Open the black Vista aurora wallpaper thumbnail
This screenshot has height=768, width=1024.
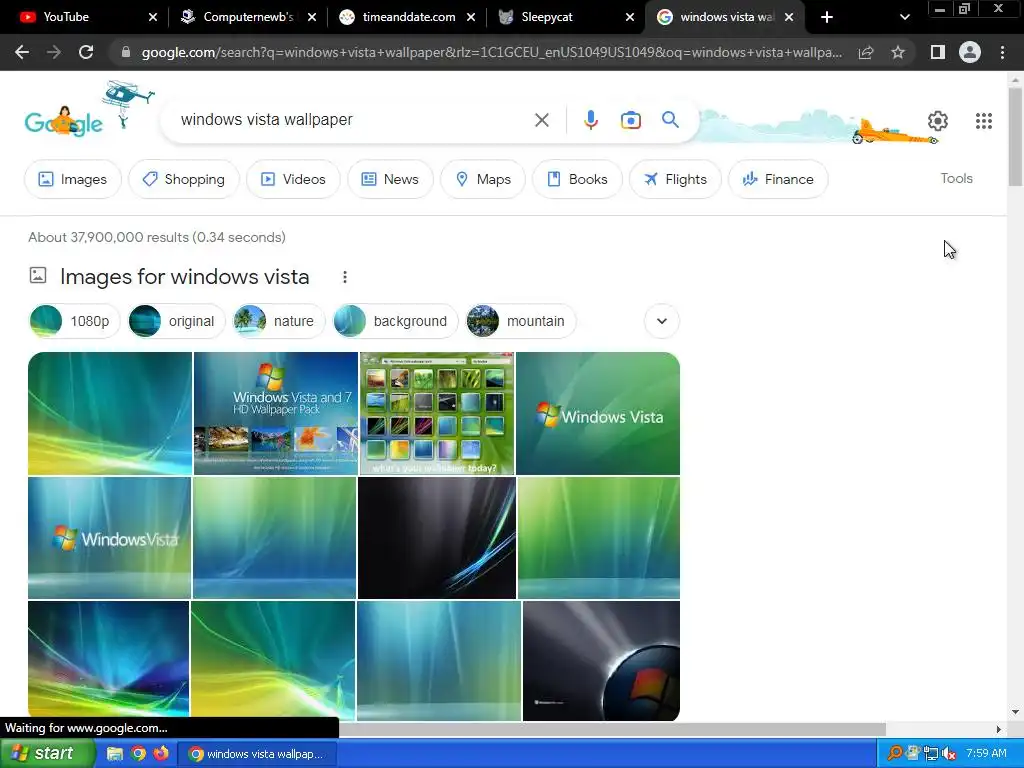click(437, 538)
